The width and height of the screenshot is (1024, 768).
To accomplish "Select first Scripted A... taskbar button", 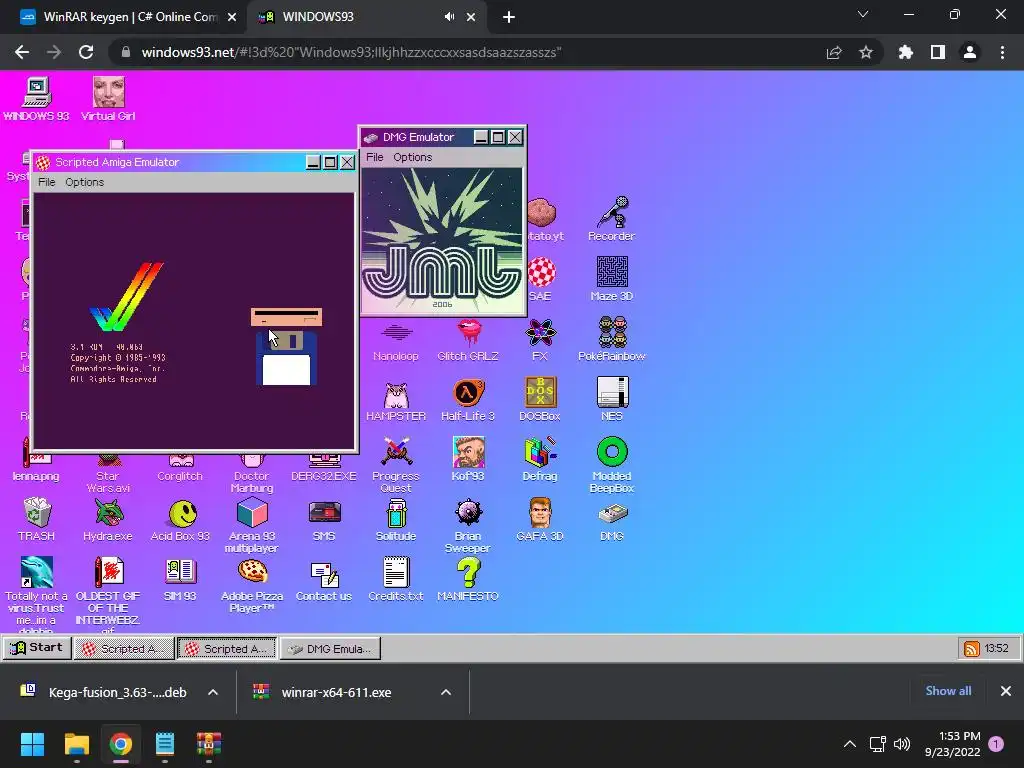I will pyautogui.click(x=124, y=648).
